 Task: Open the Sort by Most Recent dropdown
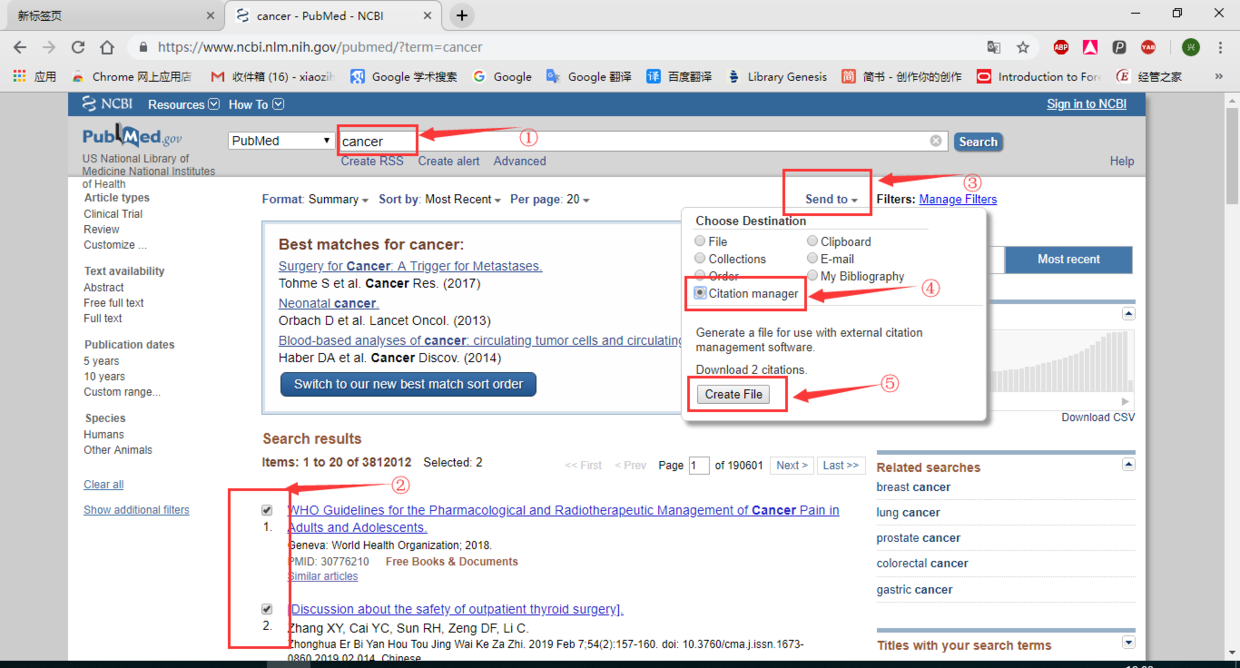pos(440,199)
